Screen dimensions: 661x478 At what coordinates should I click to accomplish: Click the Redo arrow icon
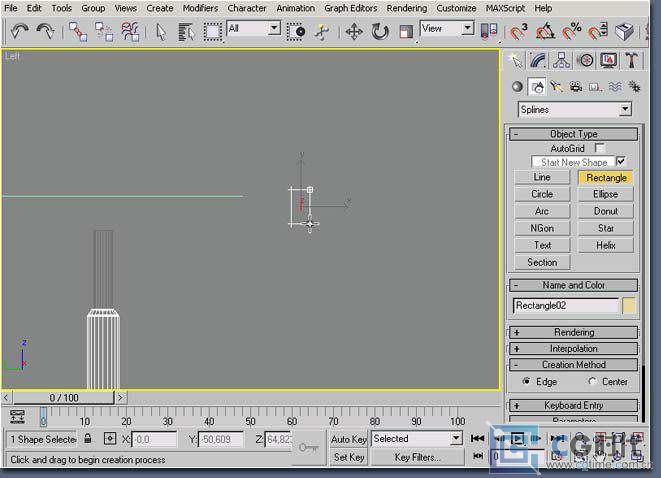click(45, 31)
